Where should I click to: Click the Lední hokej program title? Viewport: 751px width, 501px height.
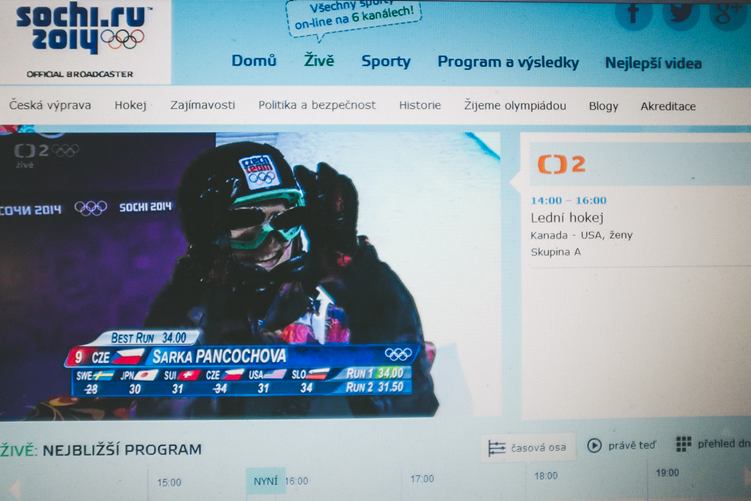coord(567,218)
